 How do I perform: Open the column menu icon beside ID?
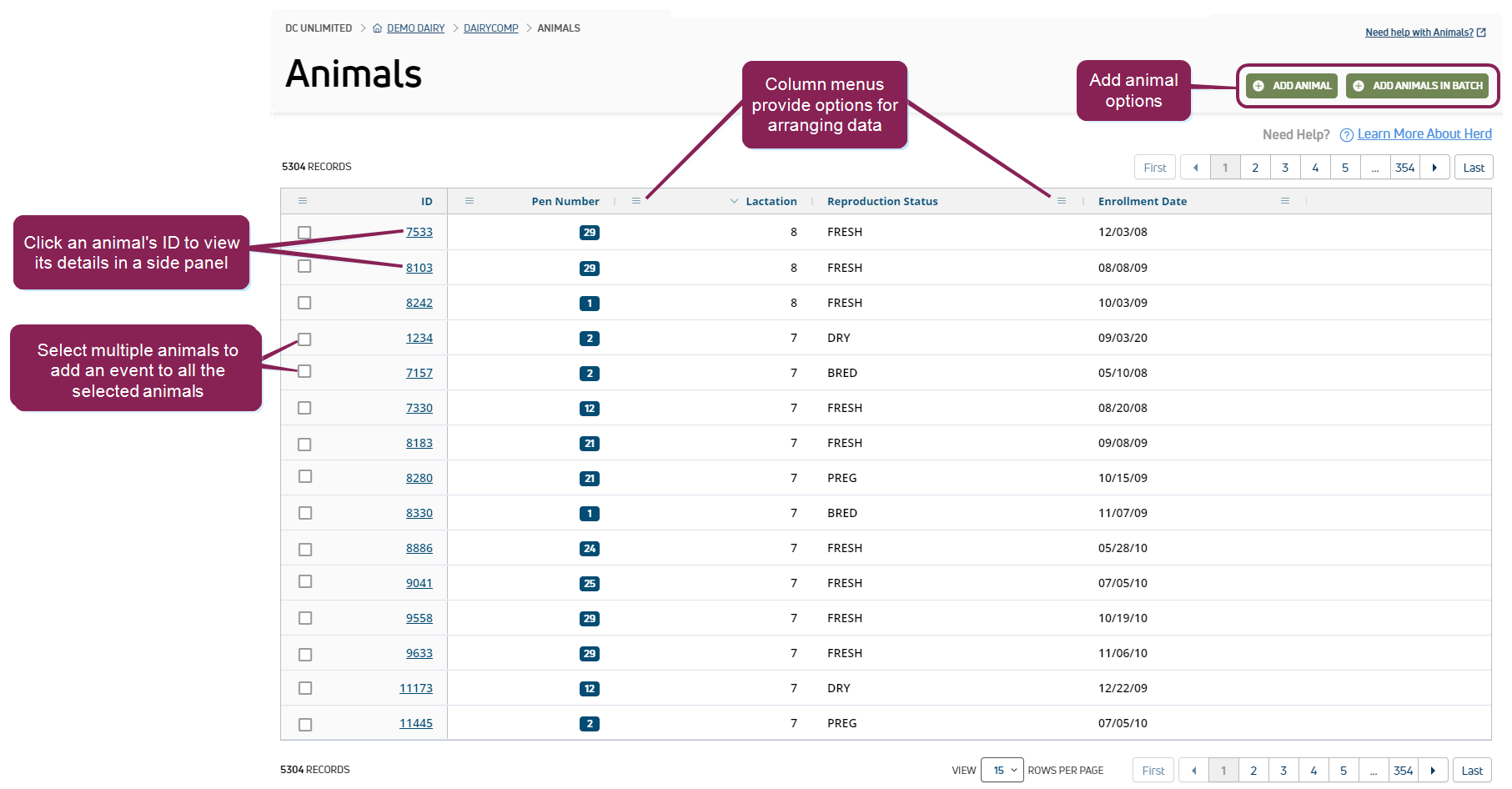point(470,201)
